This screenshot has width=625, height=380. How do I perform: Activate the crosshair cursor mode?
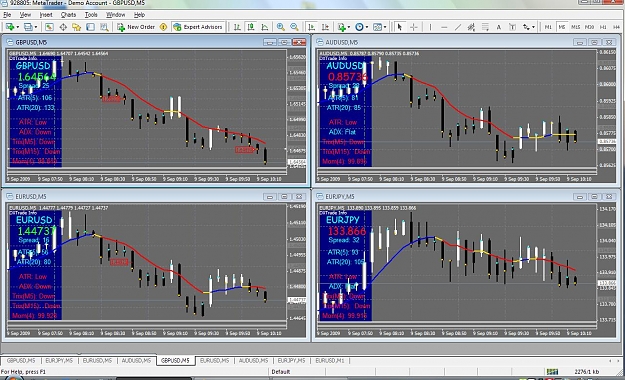coord(414,27)
